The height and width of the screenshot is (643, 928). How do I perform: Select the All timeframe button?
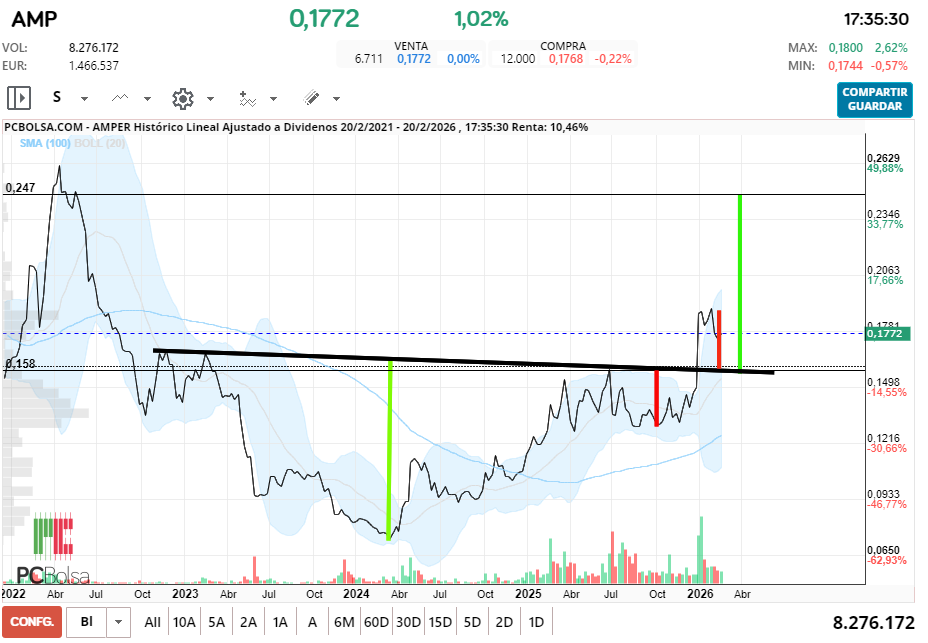coord(152,621)
